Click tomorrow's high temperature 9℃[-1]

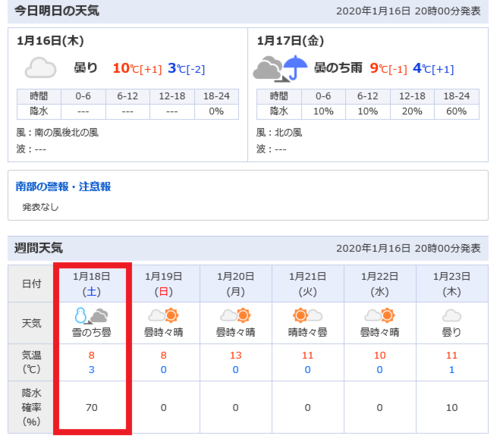pyautogui.click(x=388, y=68)
